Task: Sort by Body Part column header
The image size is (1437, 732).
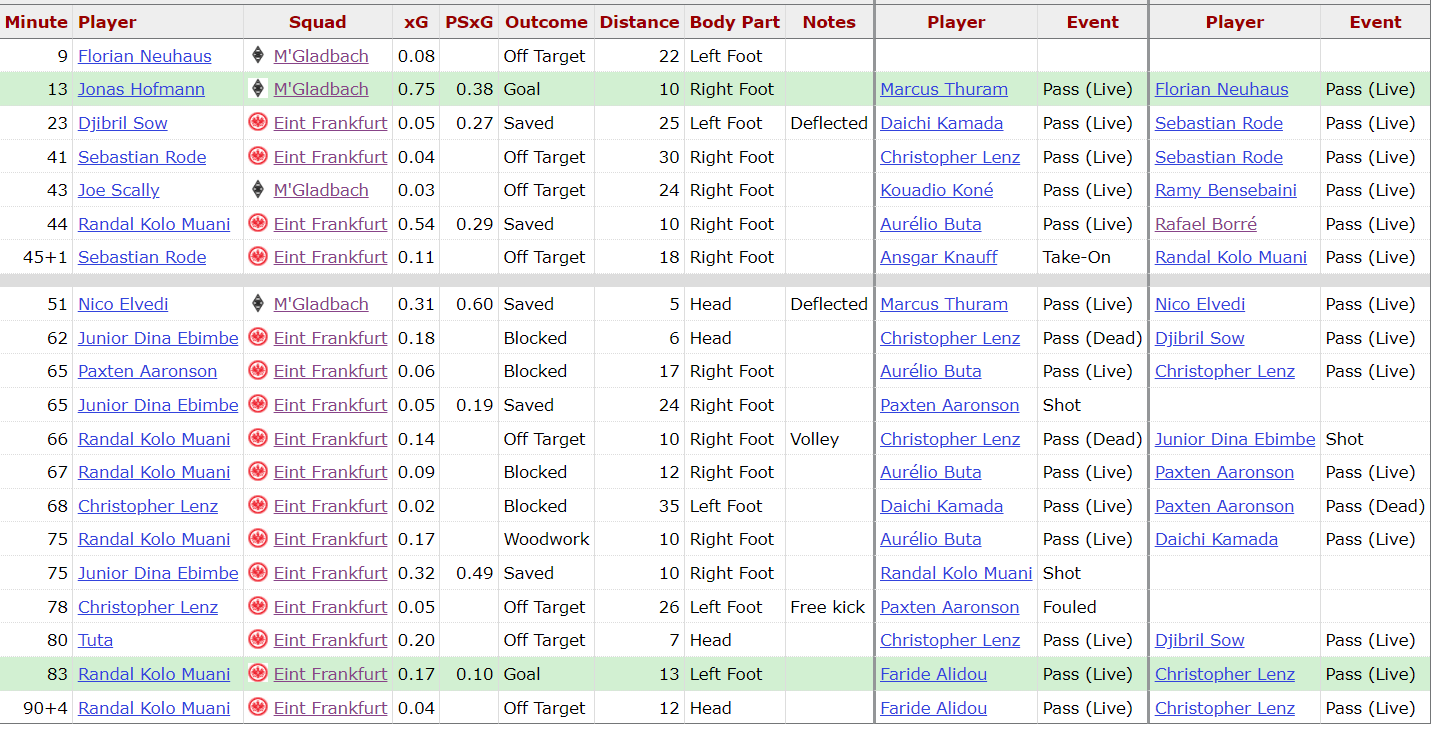Action: (x=735, y=22)
